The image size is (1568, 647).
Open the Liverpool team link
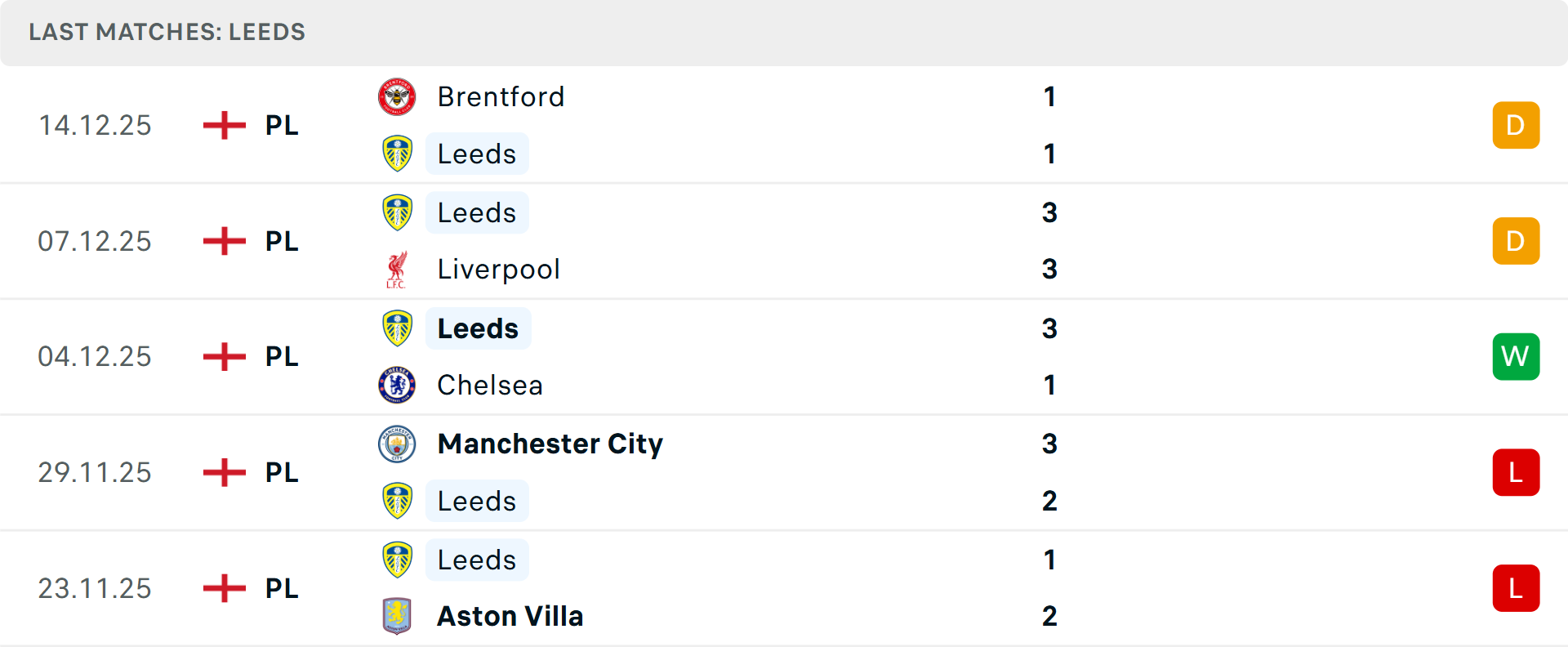498,270
